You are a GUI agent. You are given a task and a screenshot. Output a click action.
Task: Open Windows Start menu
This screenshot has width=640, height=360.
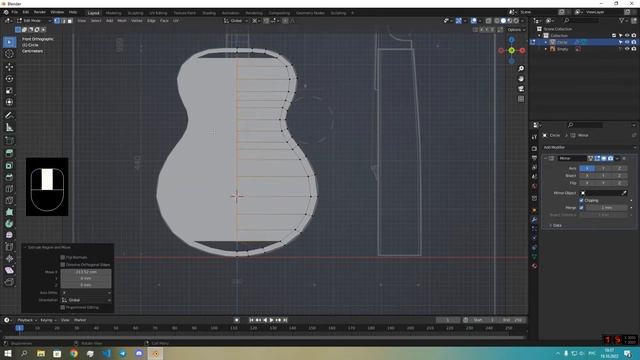(x=8, y=353)
